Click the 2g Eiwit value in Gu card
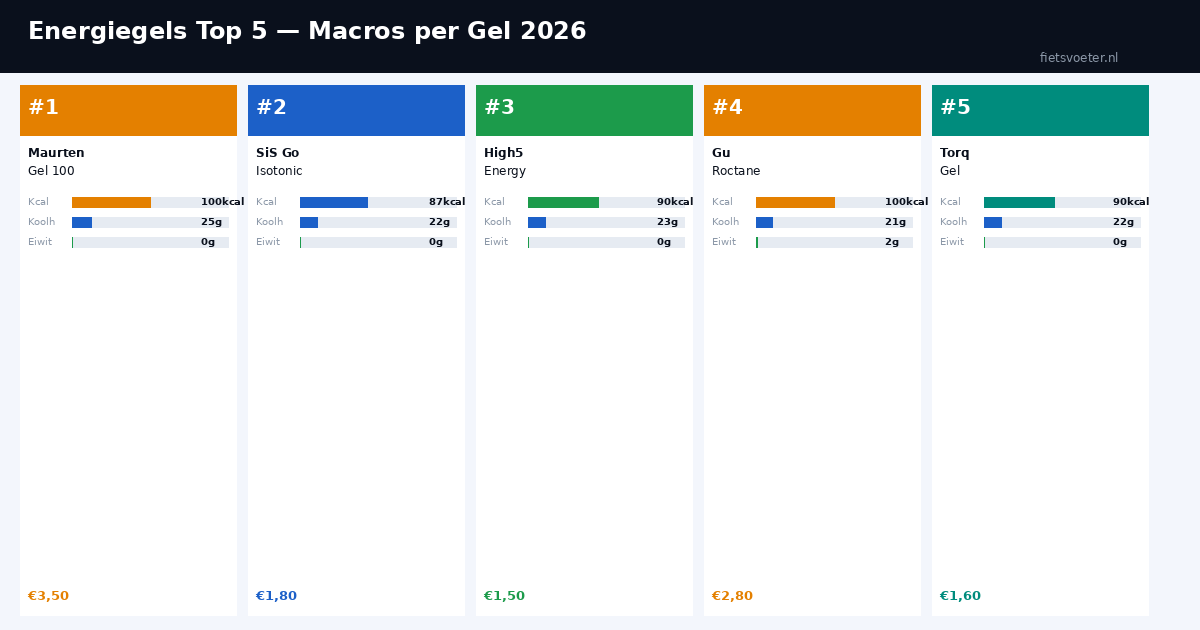1200x630 pixels. [892, 242]
